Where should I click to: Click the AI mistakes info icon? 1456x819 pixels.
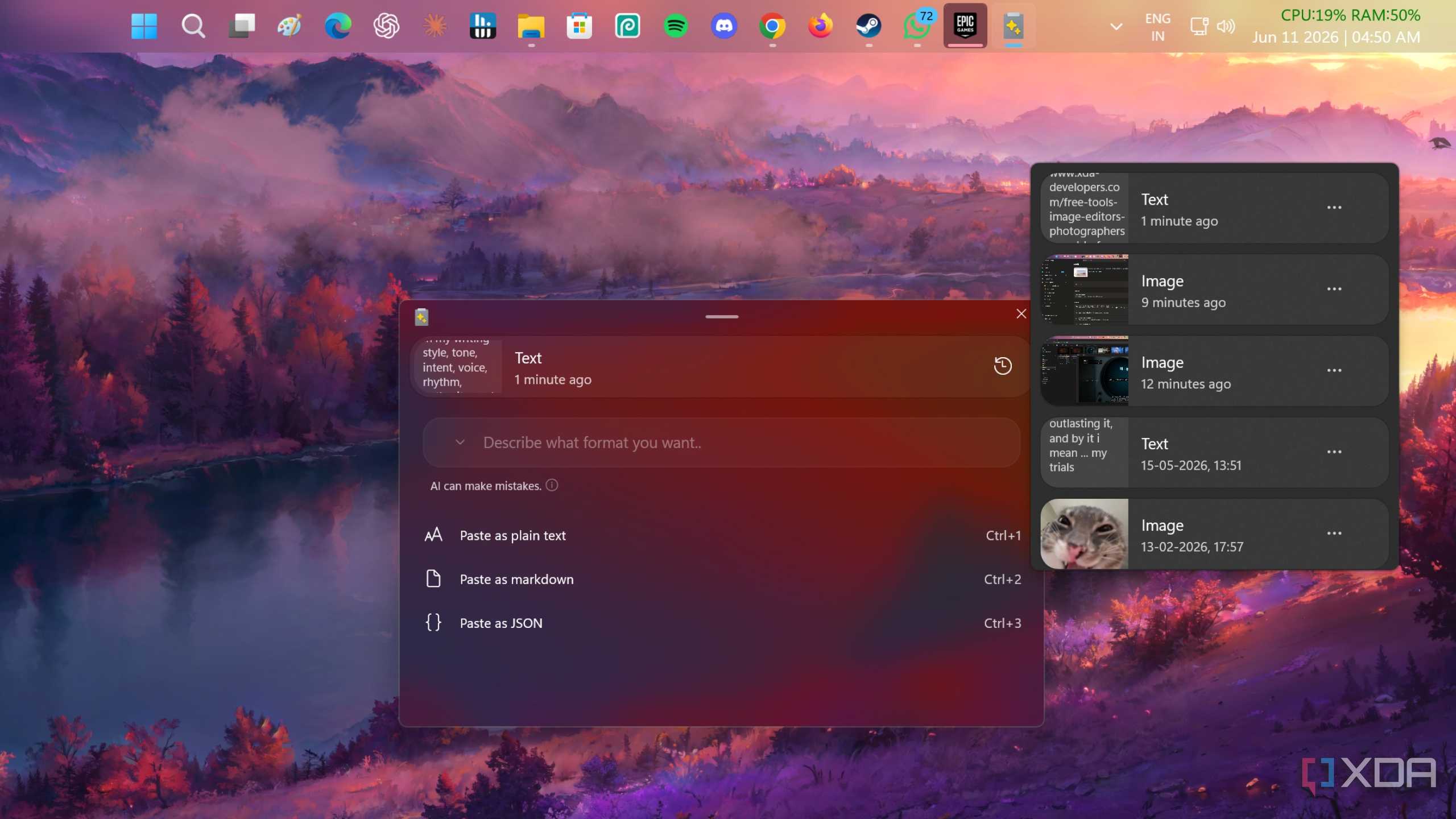(552, 485)
